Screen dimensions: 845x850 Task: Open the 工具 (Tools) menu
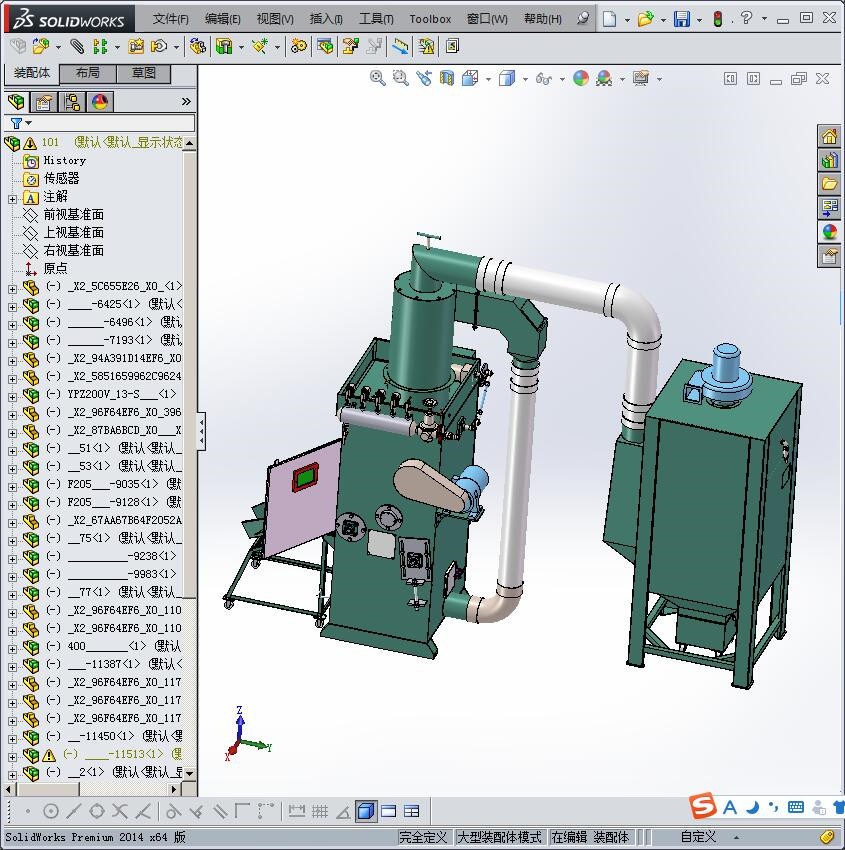pyautogui.click(x=376, y=19)
